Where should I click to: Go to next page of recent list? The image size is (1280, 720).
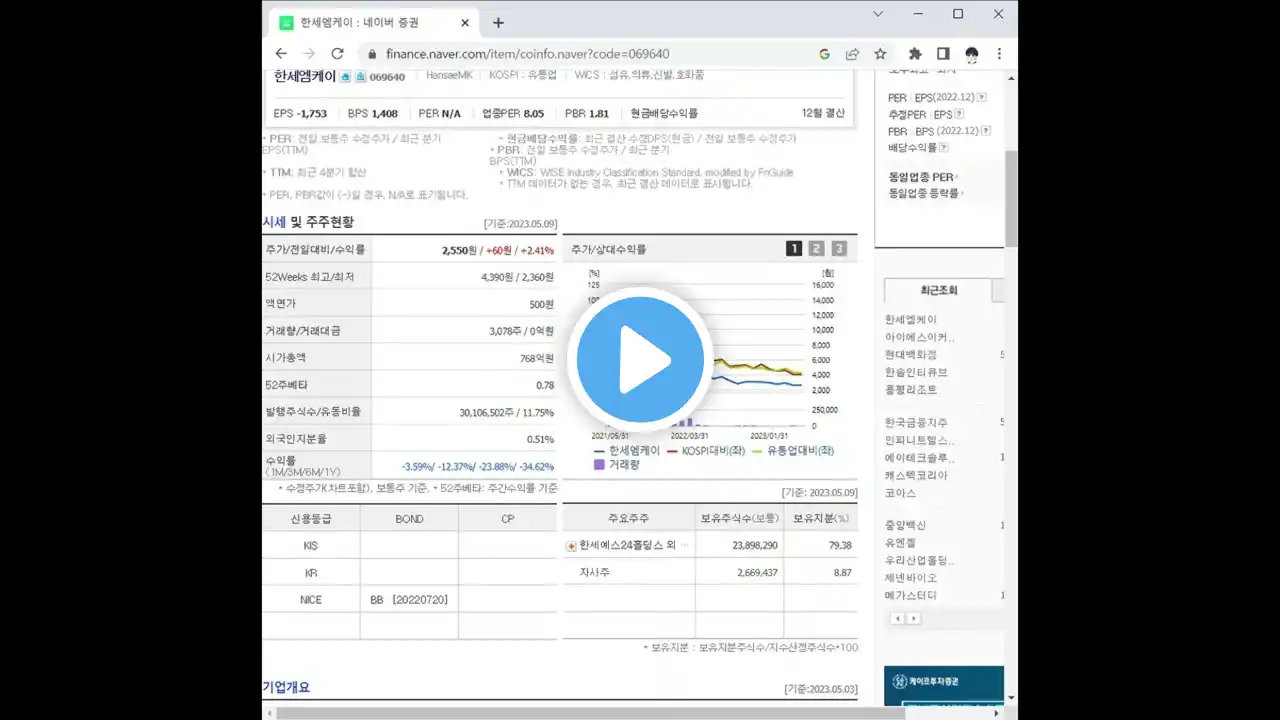912,619
